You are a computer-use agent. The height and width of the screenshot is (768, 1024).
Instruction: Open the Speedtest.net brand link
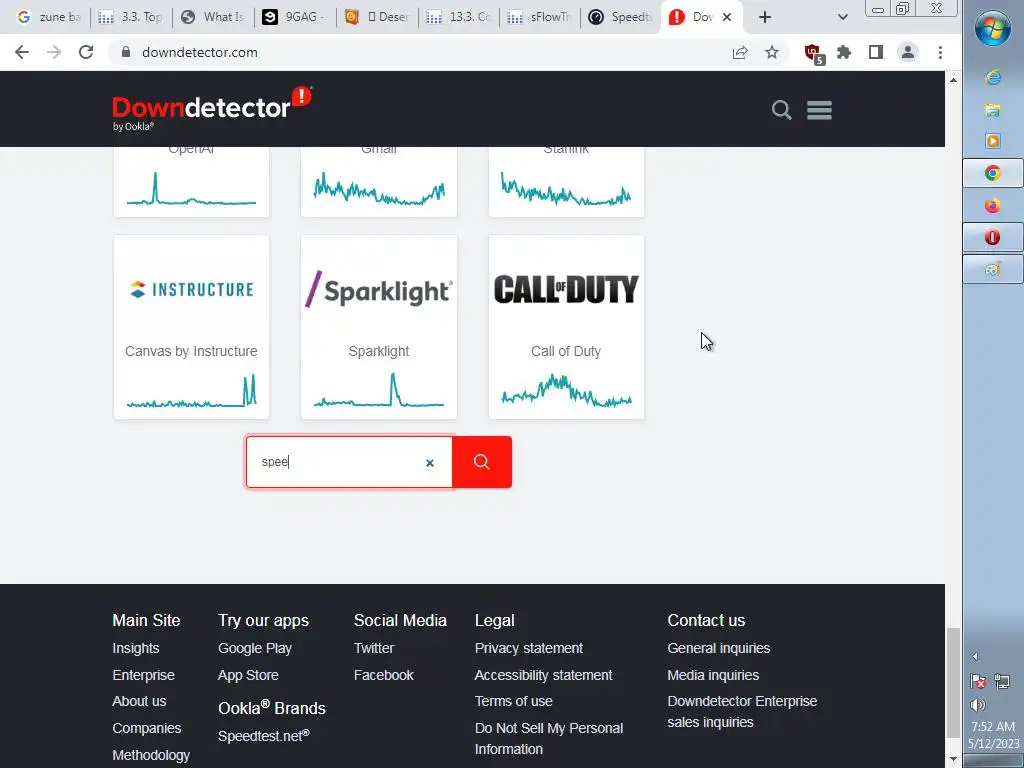264,735
